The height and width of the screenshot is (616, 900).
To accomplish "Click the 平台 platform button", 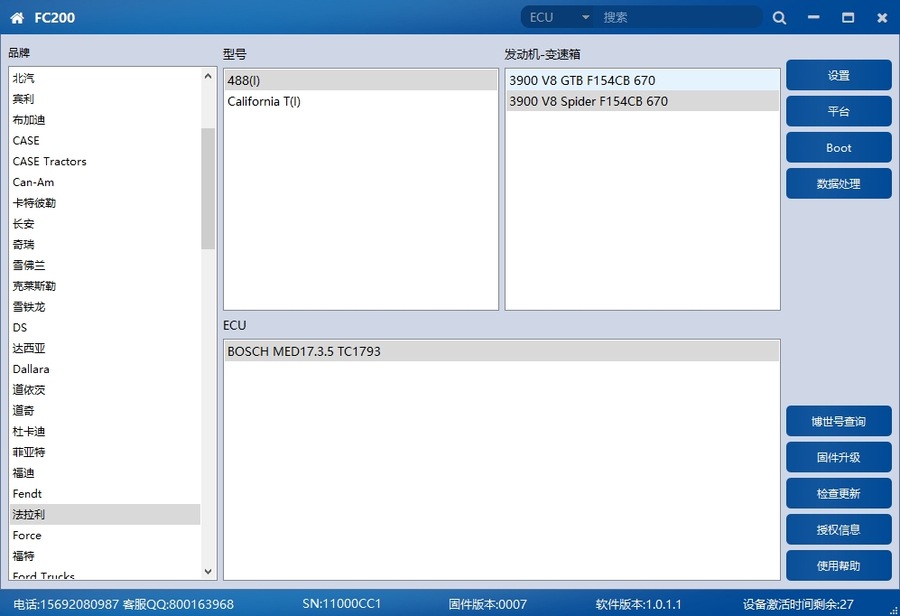I will [839, 111].
